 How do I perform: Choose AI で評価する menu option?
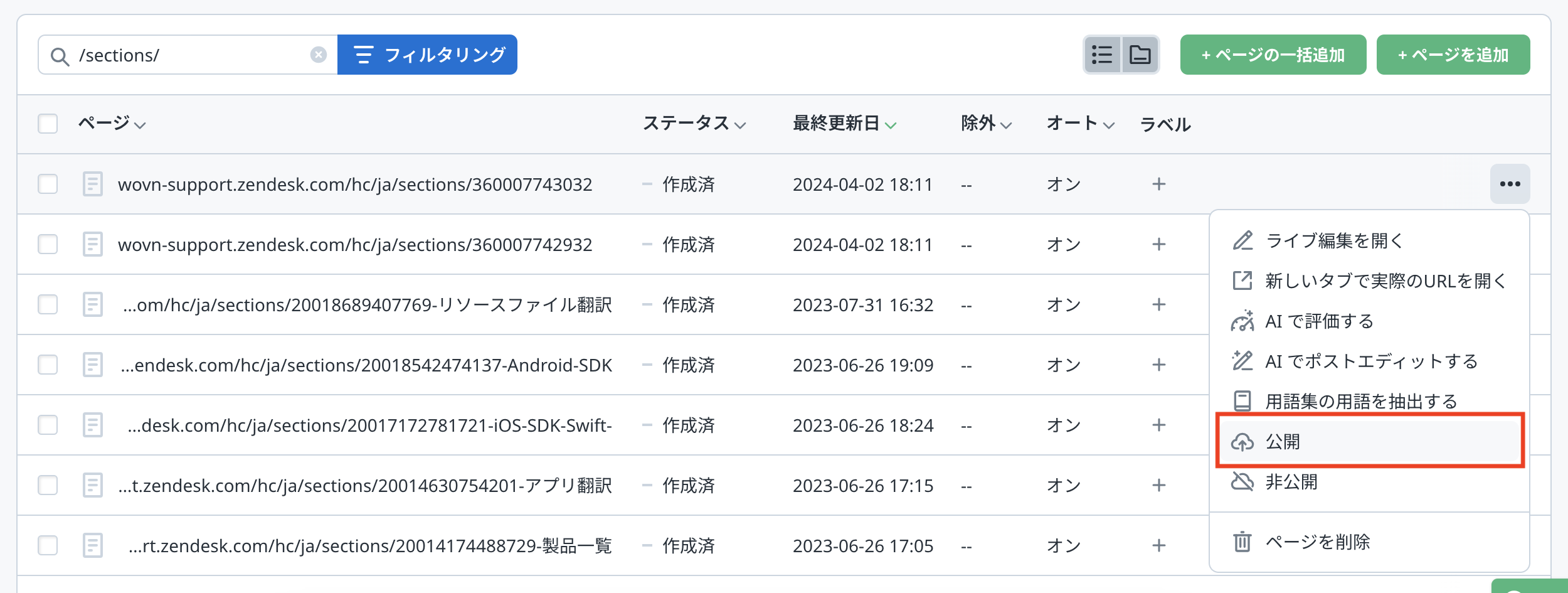1318,321
